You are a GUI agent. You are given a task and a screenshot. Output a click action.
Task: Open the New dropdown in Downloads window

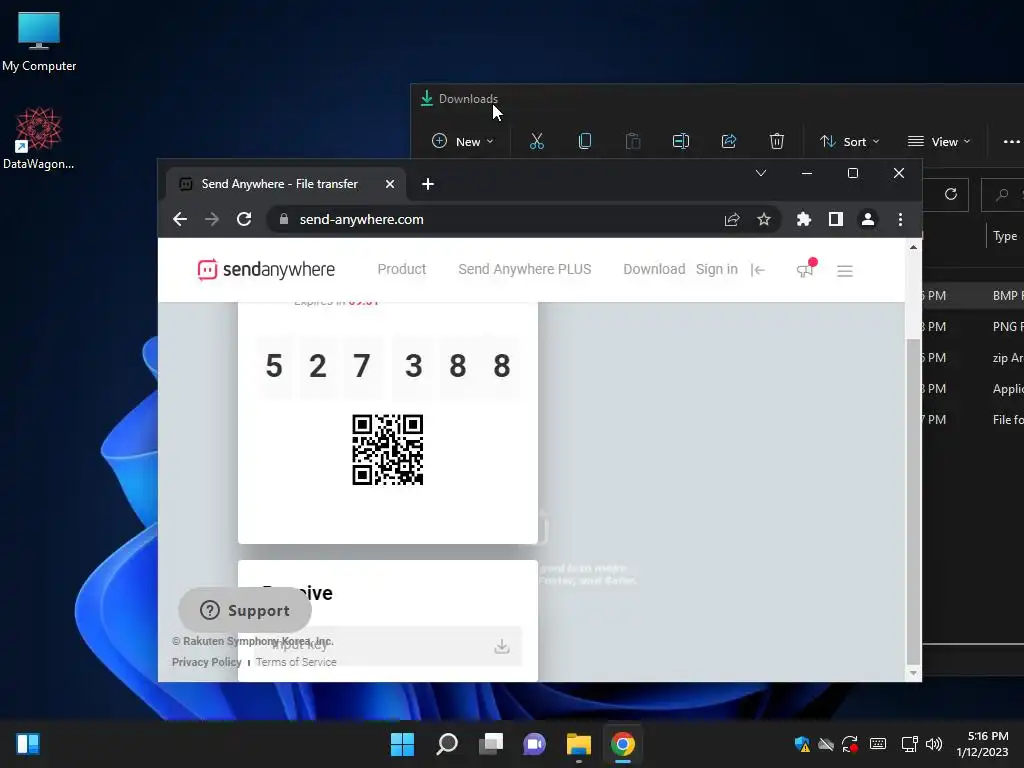point(463,141)
